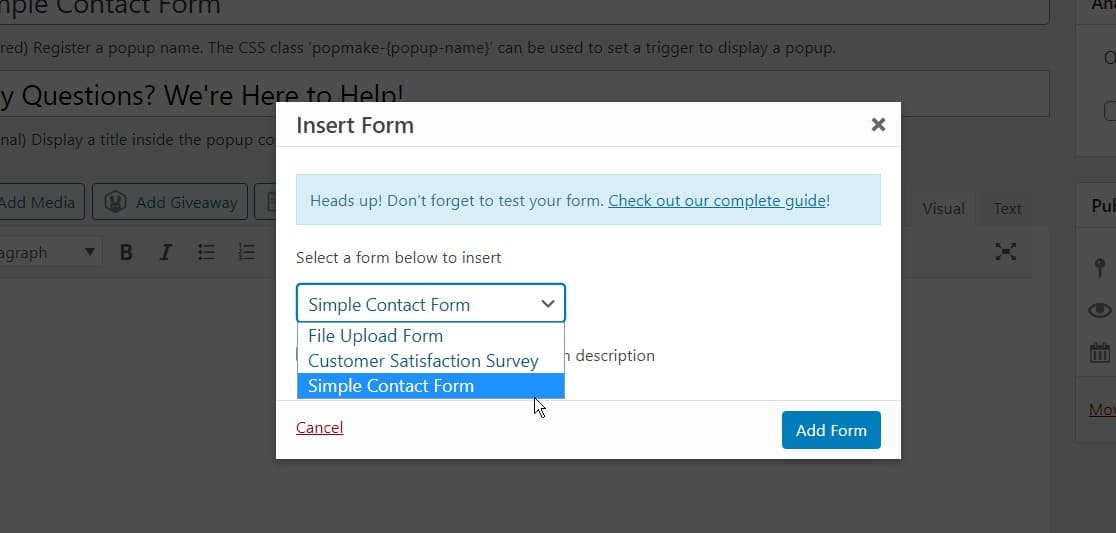This screenshot has height=533, width=1116.
Task: Toggle distraction-free fullscreen editor icon
Action: 1005,251
